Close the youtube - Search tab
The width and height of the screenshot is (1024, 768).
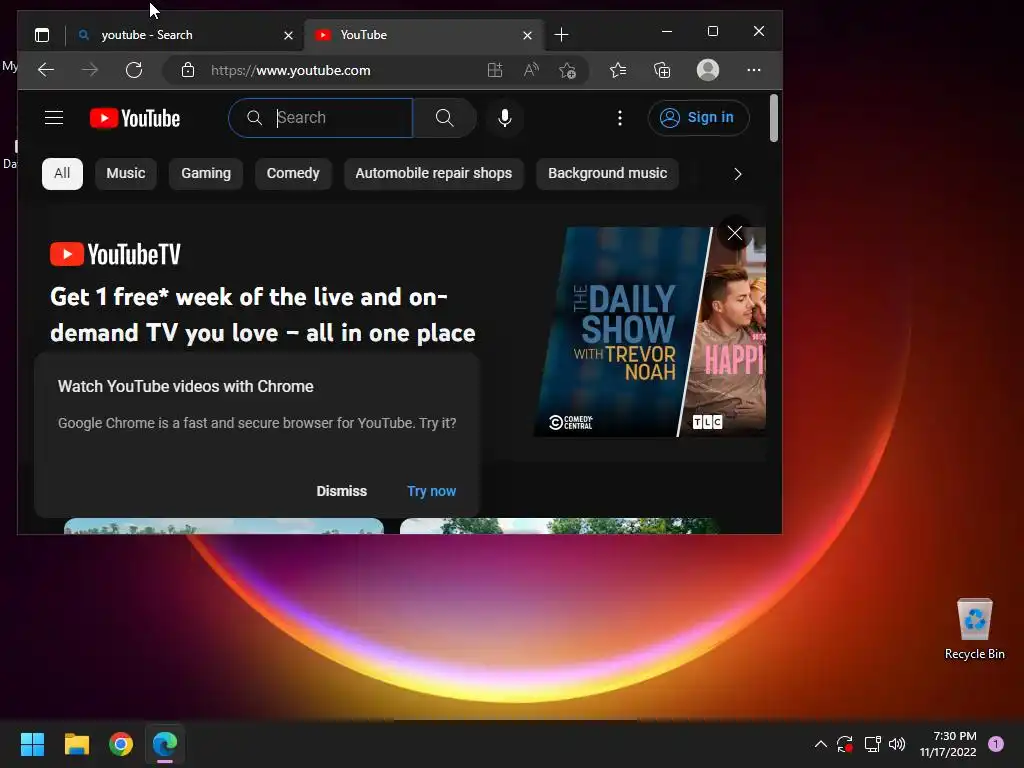pyautogui.click(x=288, y=35)
